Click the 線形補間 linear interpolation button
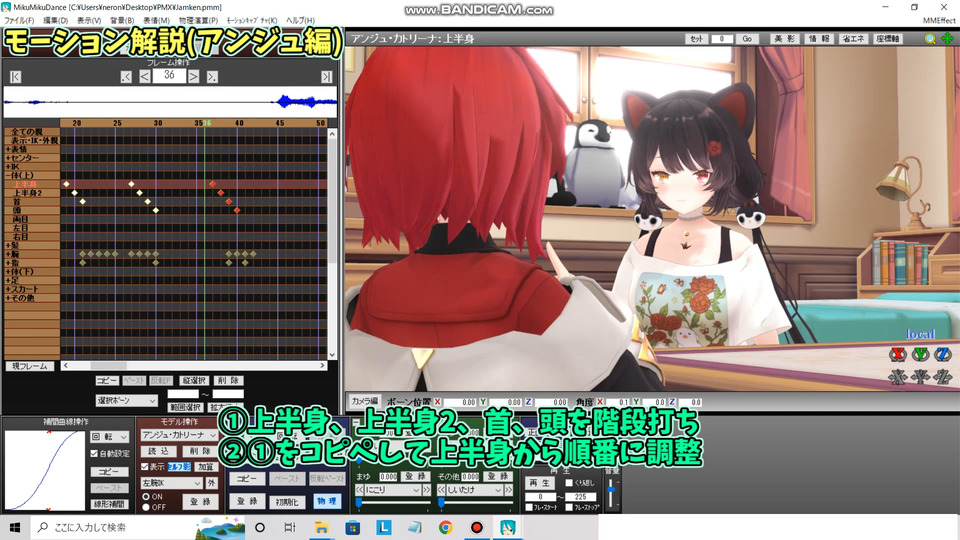 110,504
